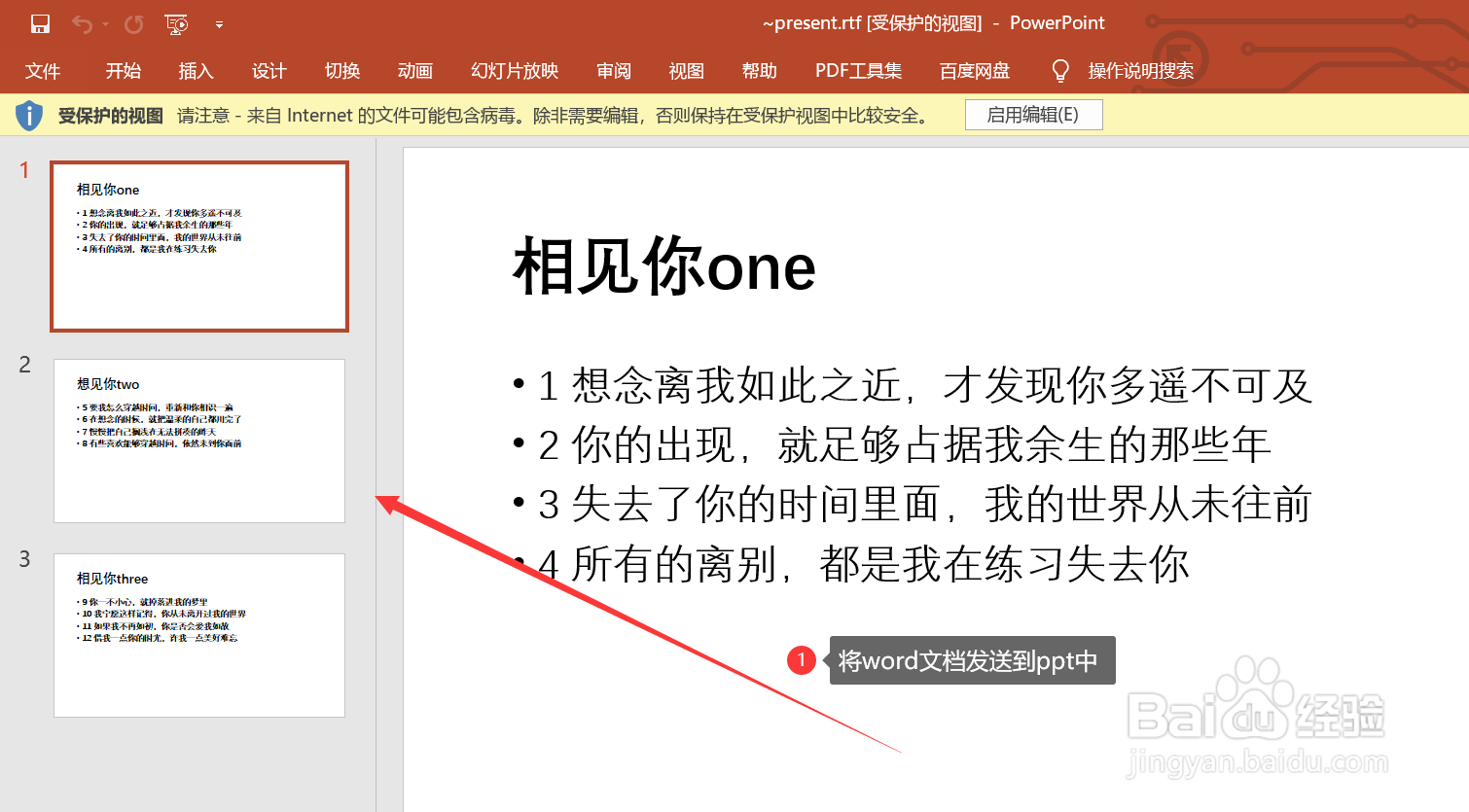This screenshot has width=1469, height=812.
Task: Click the PowerPoint icon in title bar
Action: click(1057, 21)
